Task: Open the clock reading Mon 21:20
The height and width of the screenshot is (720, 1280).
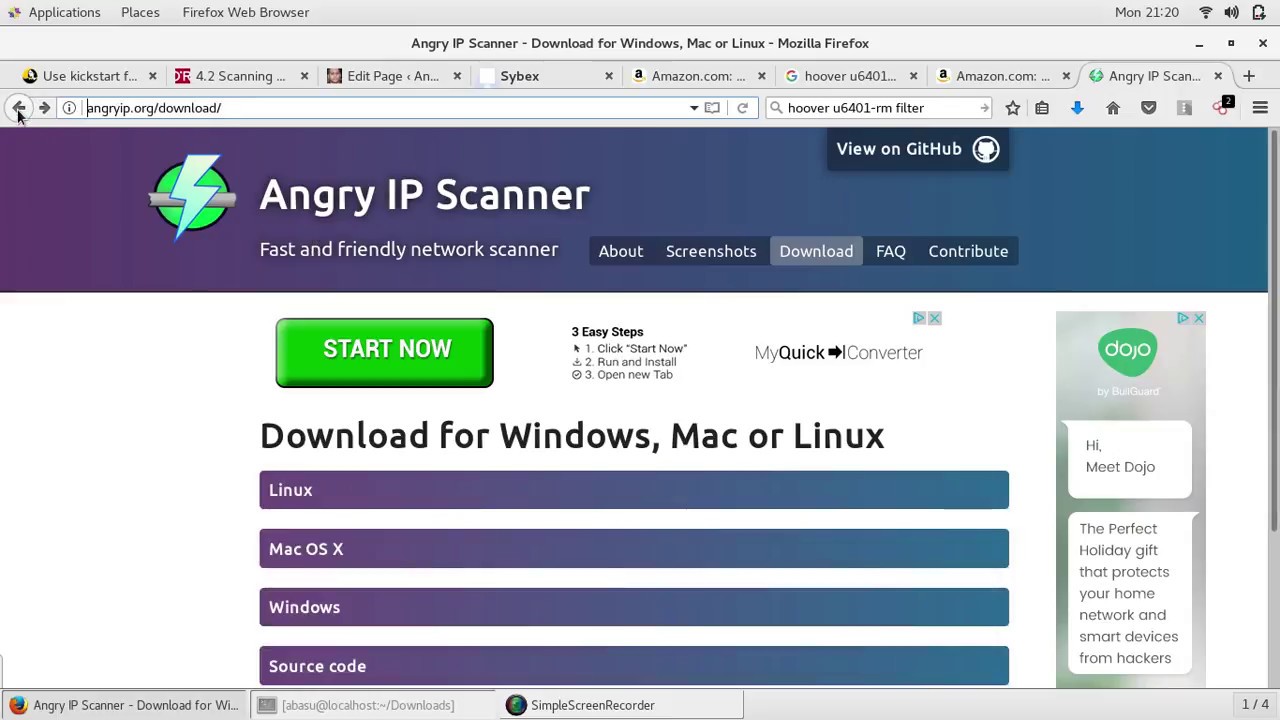Action: pos(1147,12)
